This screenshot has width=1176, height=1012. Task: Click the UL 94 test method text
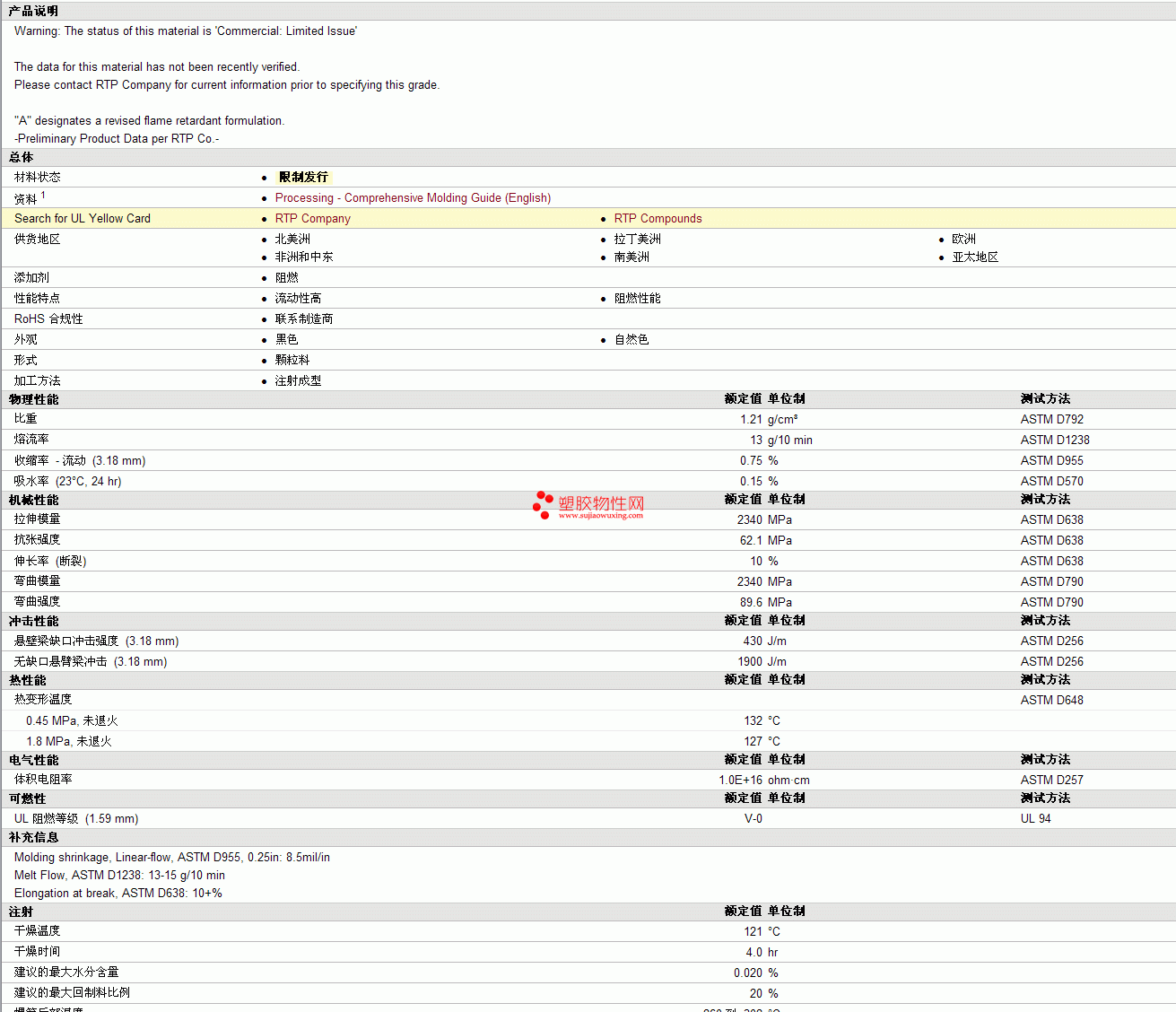pyautogui.click(x=1035, y=819)
